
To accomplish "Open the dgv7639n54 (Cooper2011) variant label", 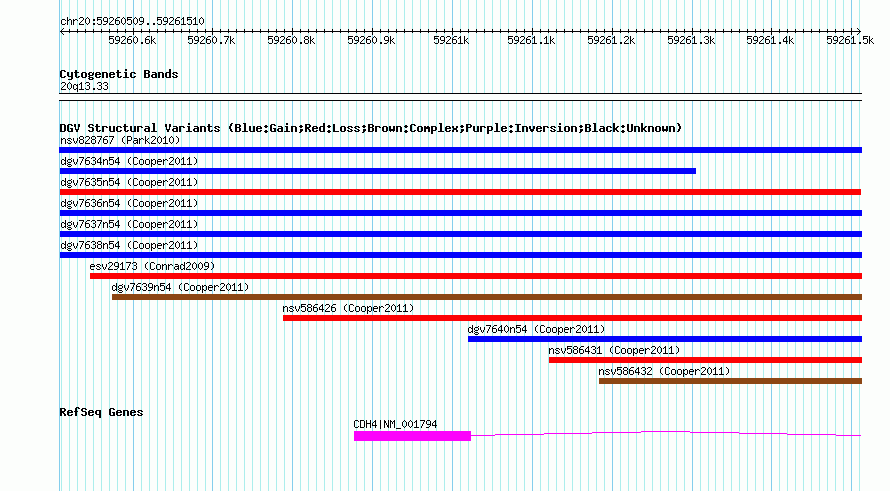I will pyautogui.click(x=180, y=287).
